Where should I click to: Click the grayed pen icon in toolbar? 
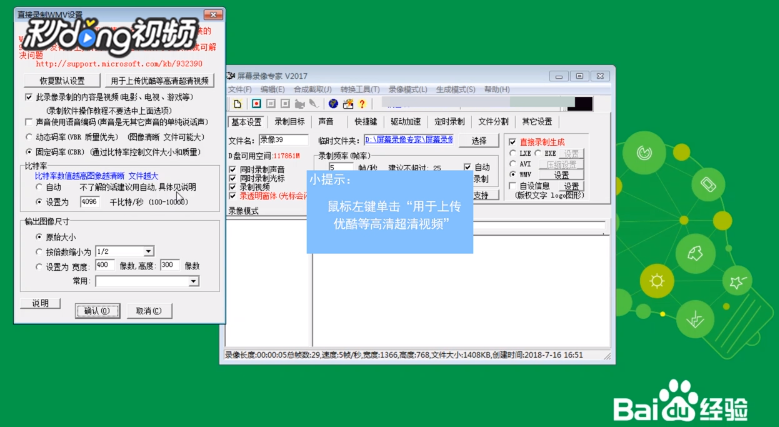[313, 103]
